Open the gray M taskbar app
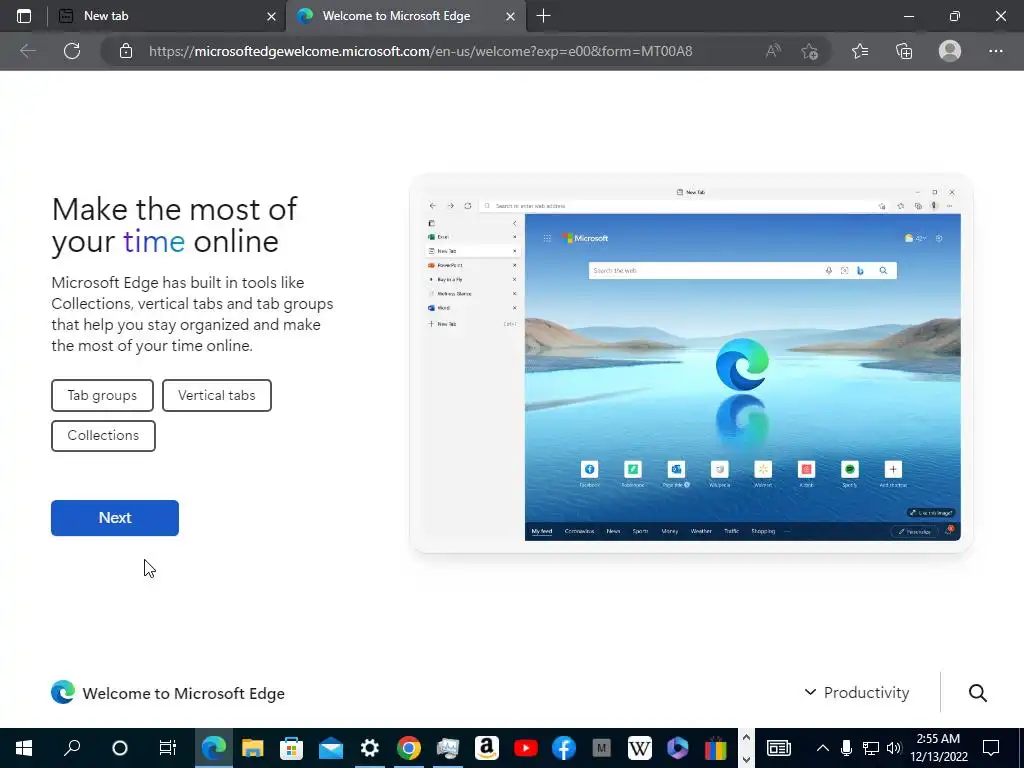This screenshot has width=1024, height=768. [601, 748]
